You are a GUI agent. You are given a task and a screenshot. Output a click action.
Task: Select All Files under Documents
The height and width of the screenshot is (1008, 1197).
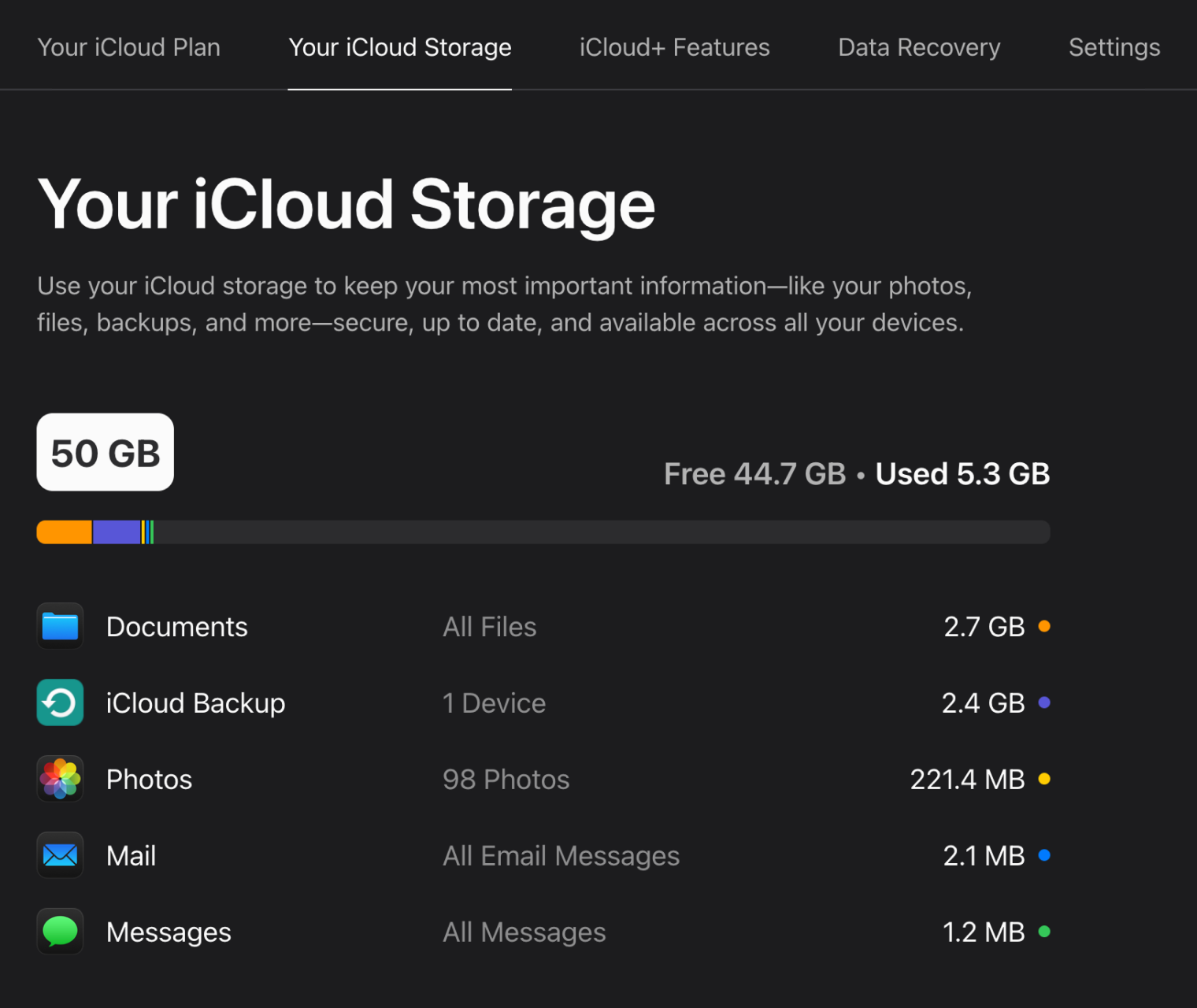(489, 626)
